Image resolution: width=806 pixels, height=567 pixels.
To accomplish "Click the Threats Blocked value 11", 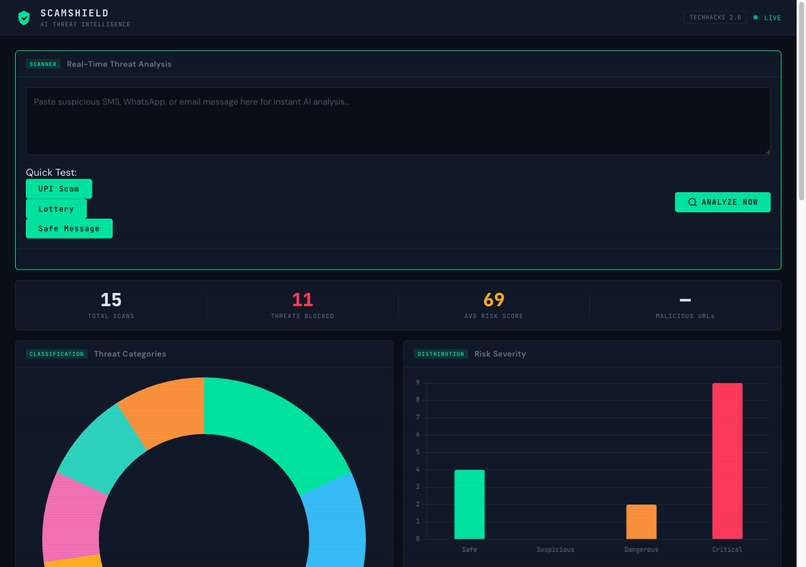I will (x=302, y=299).
